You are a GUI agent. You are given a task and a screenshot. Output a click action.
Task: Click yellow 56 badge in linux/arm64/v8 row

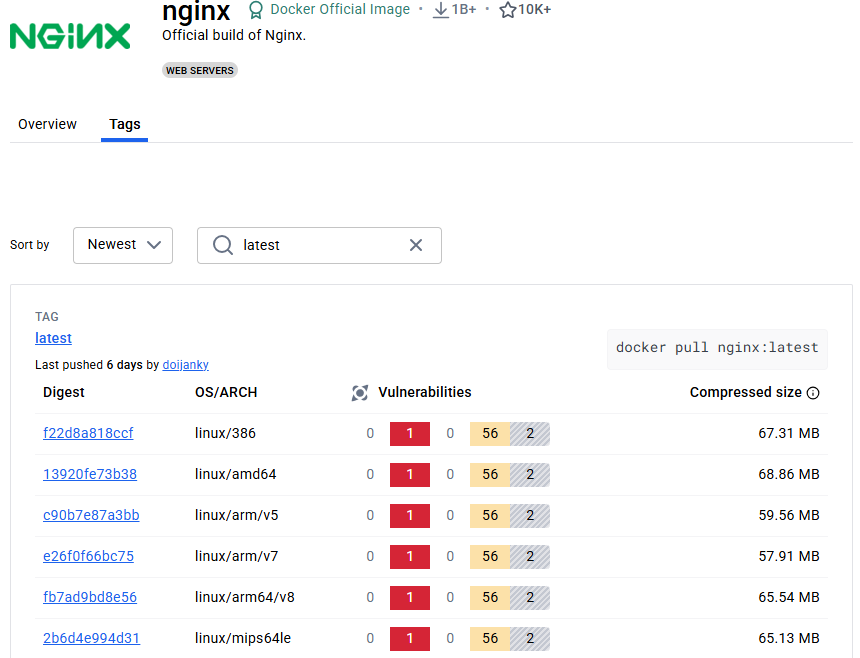[490, 598]
